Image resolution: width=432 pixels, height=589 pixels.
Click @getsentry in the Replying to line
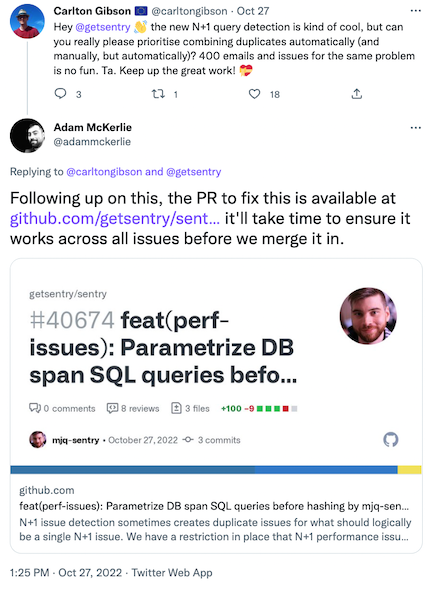193,172
